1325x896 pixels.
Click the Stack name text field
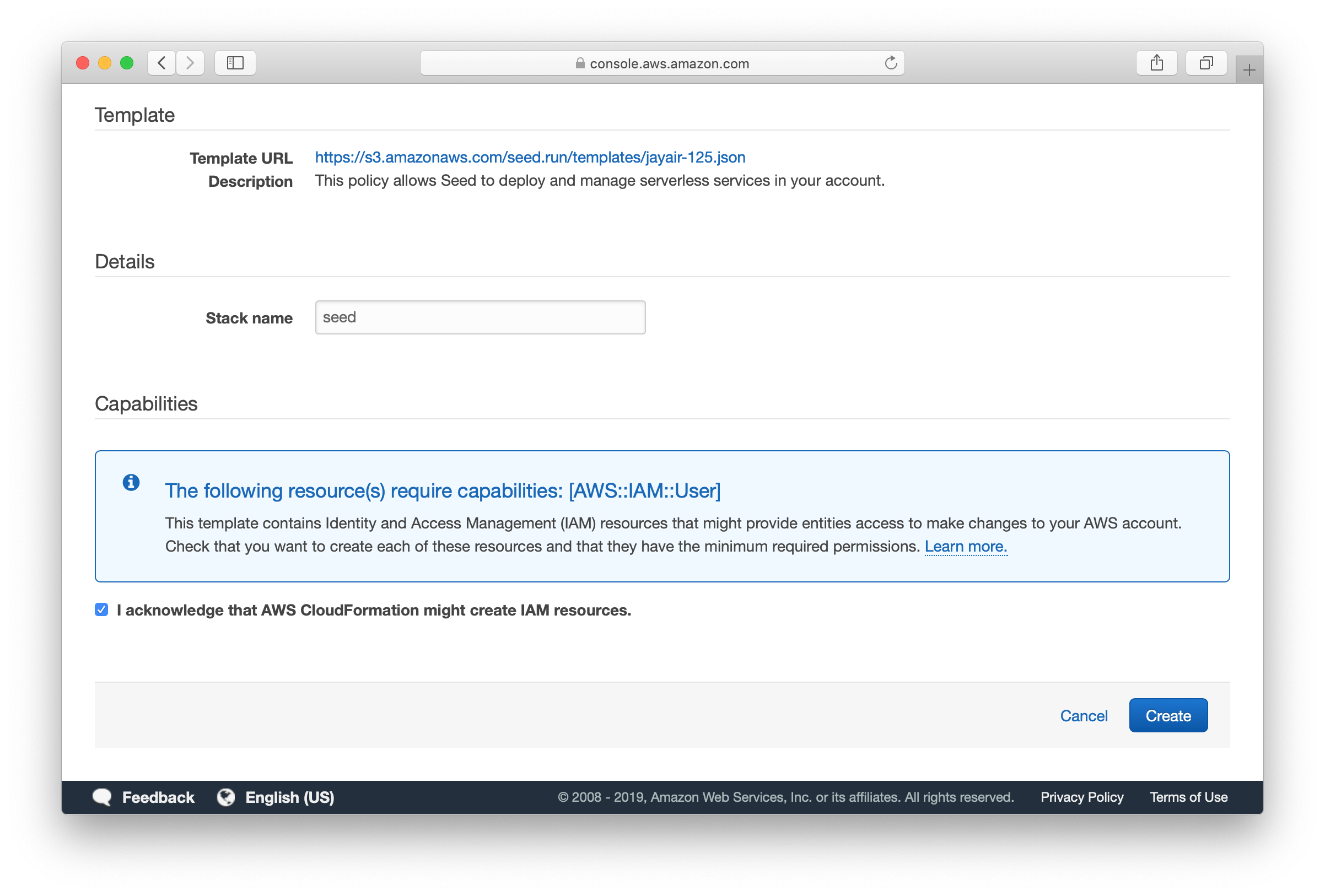coord(480,317)
